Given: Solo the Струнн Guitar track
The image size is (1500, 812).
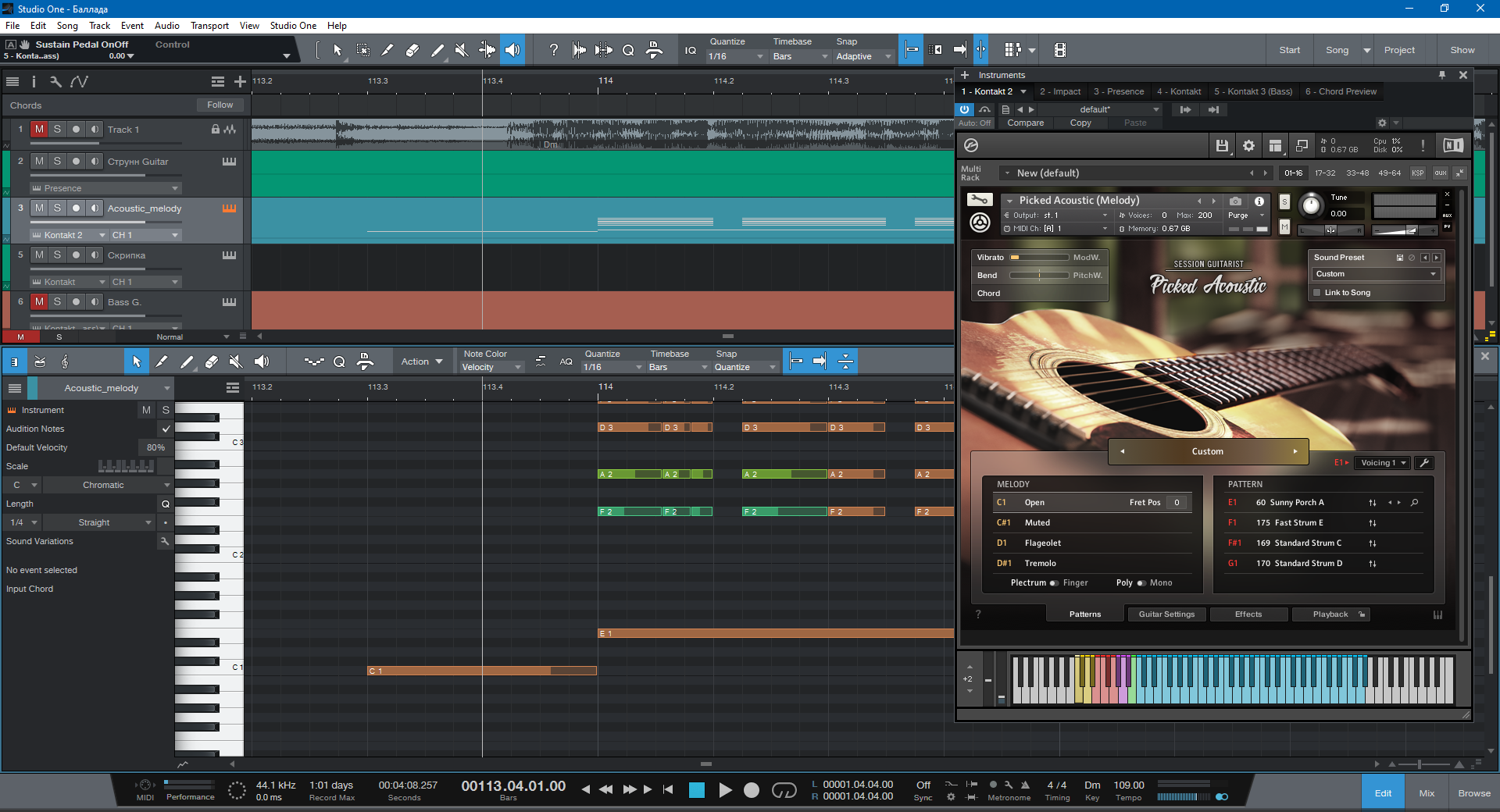Looking at the screenshot, I should point(57,162).
